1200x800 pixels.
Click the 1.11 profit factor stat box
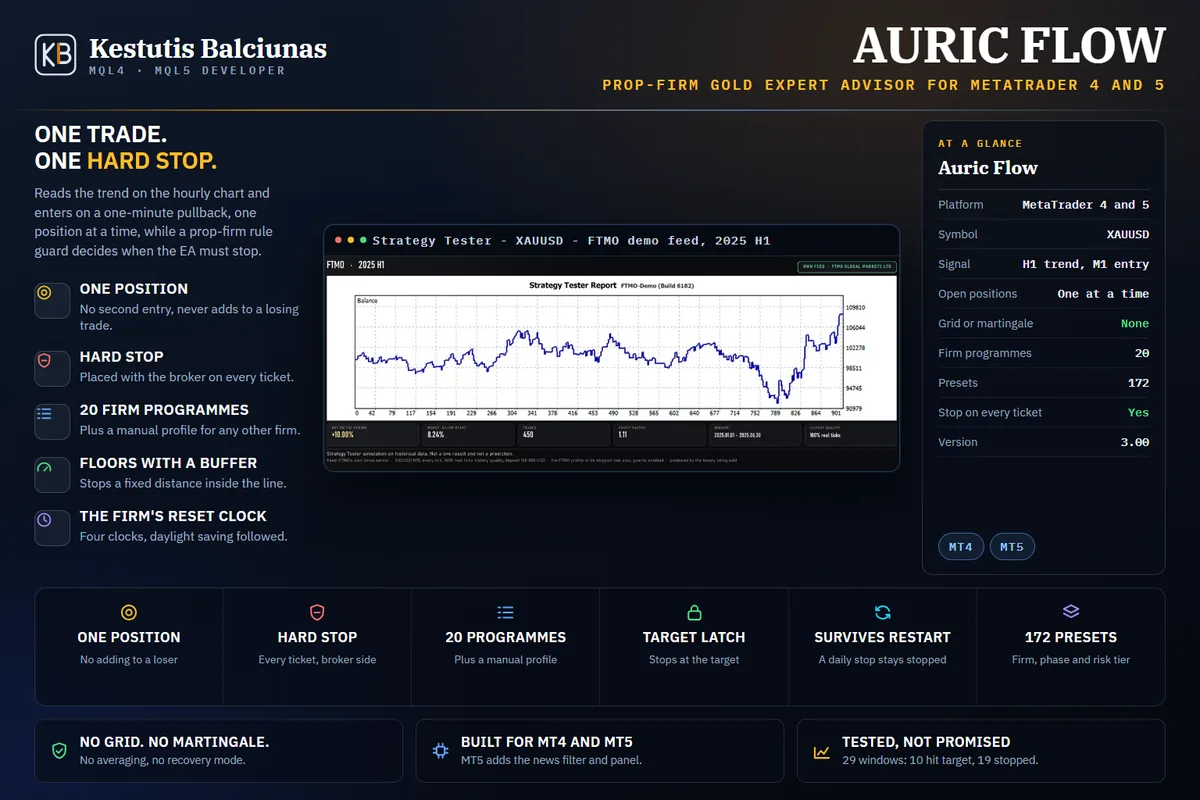[660, 434]
